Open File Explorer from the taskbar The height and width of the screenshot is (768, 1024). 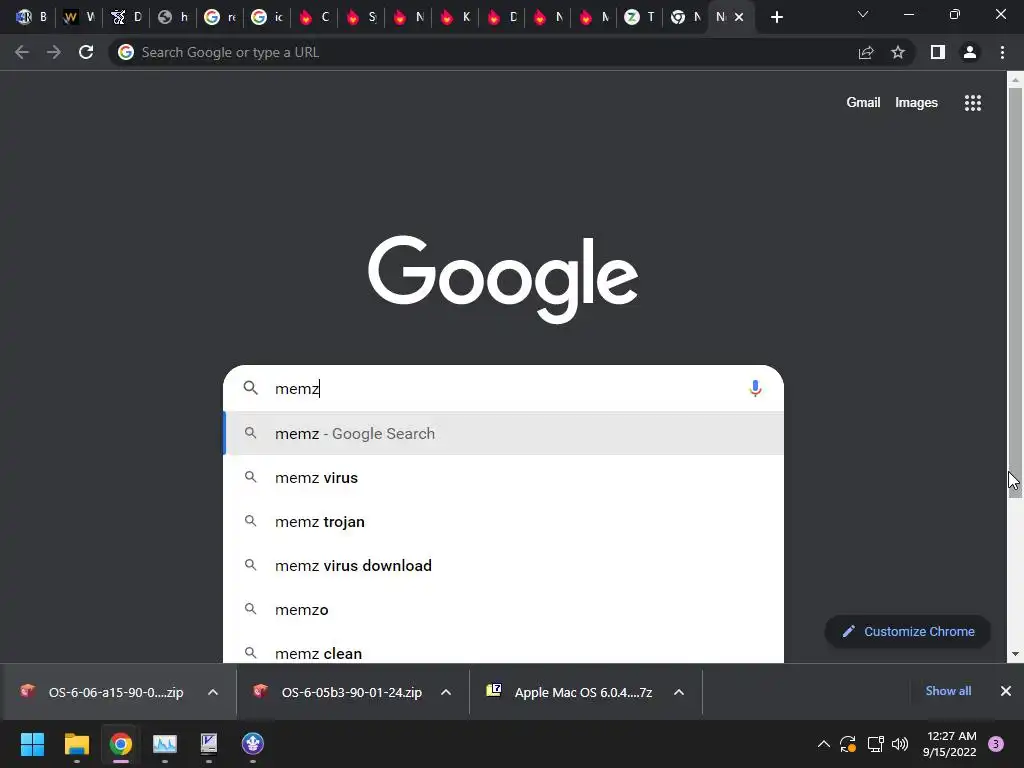[x=76, y=744]
